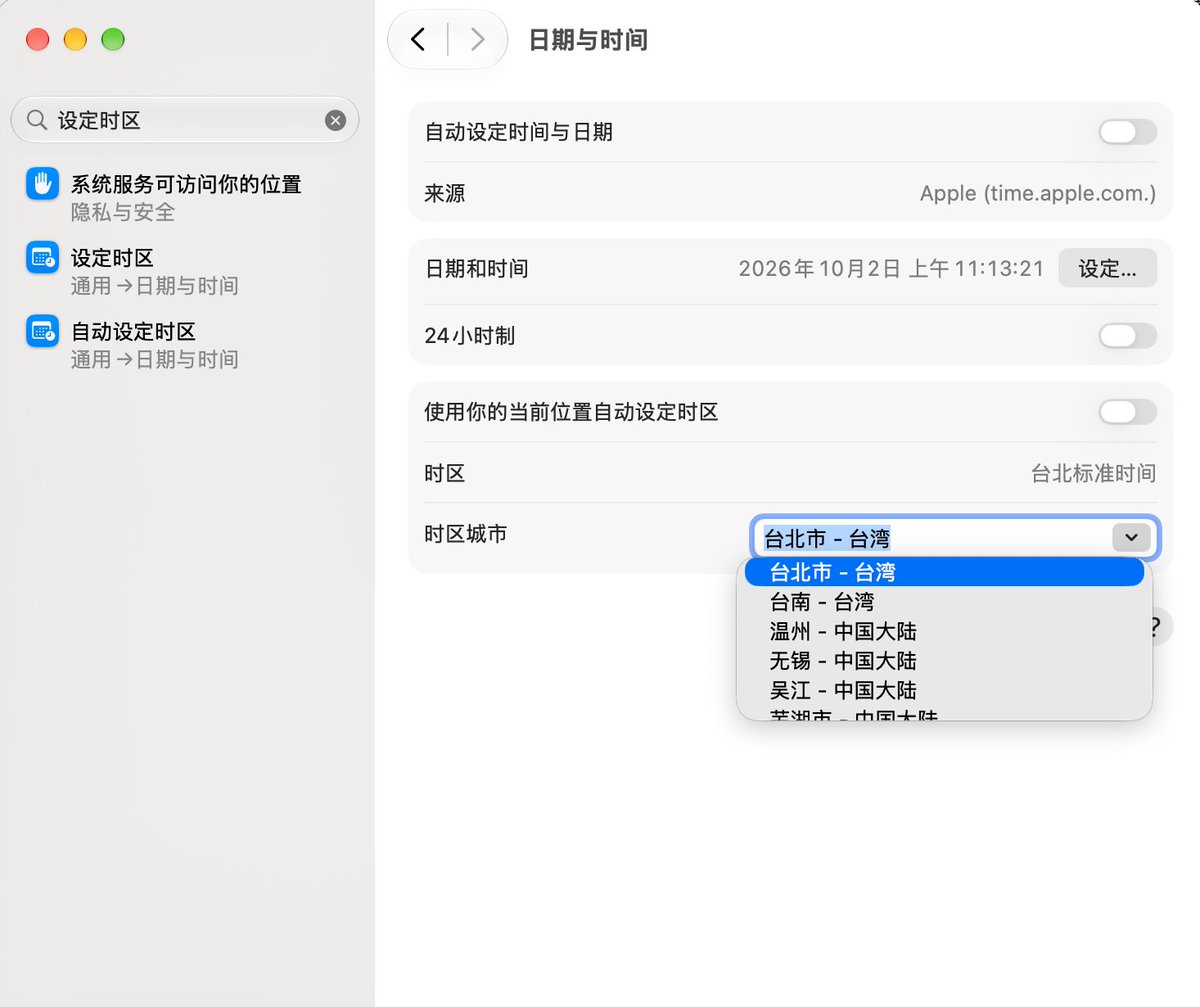Select 台北市 - 台湾 from the list

pyautogui.click(x=944, y=572)
